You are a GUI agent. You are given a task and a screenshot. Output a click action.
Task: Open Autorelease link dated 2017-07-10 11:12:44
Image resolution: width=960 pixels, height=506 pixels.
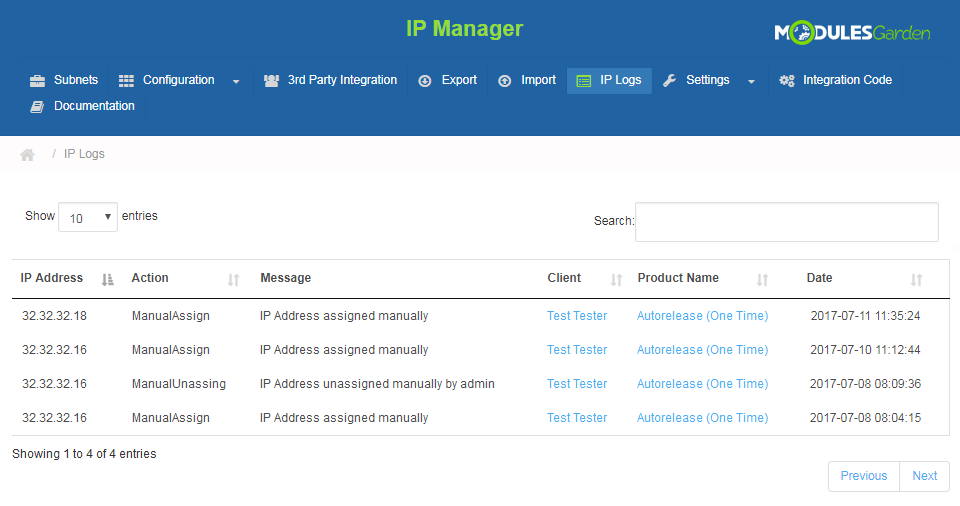pos(702,350)
